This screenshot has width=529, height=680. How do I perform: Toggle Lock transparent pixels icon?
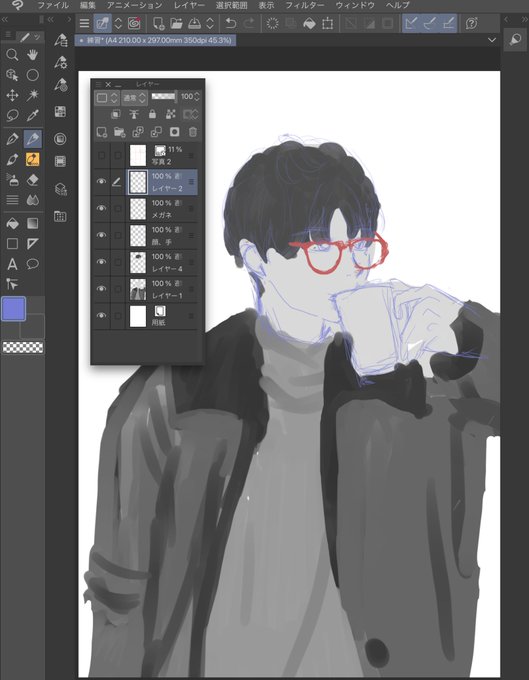click(170, 114)
